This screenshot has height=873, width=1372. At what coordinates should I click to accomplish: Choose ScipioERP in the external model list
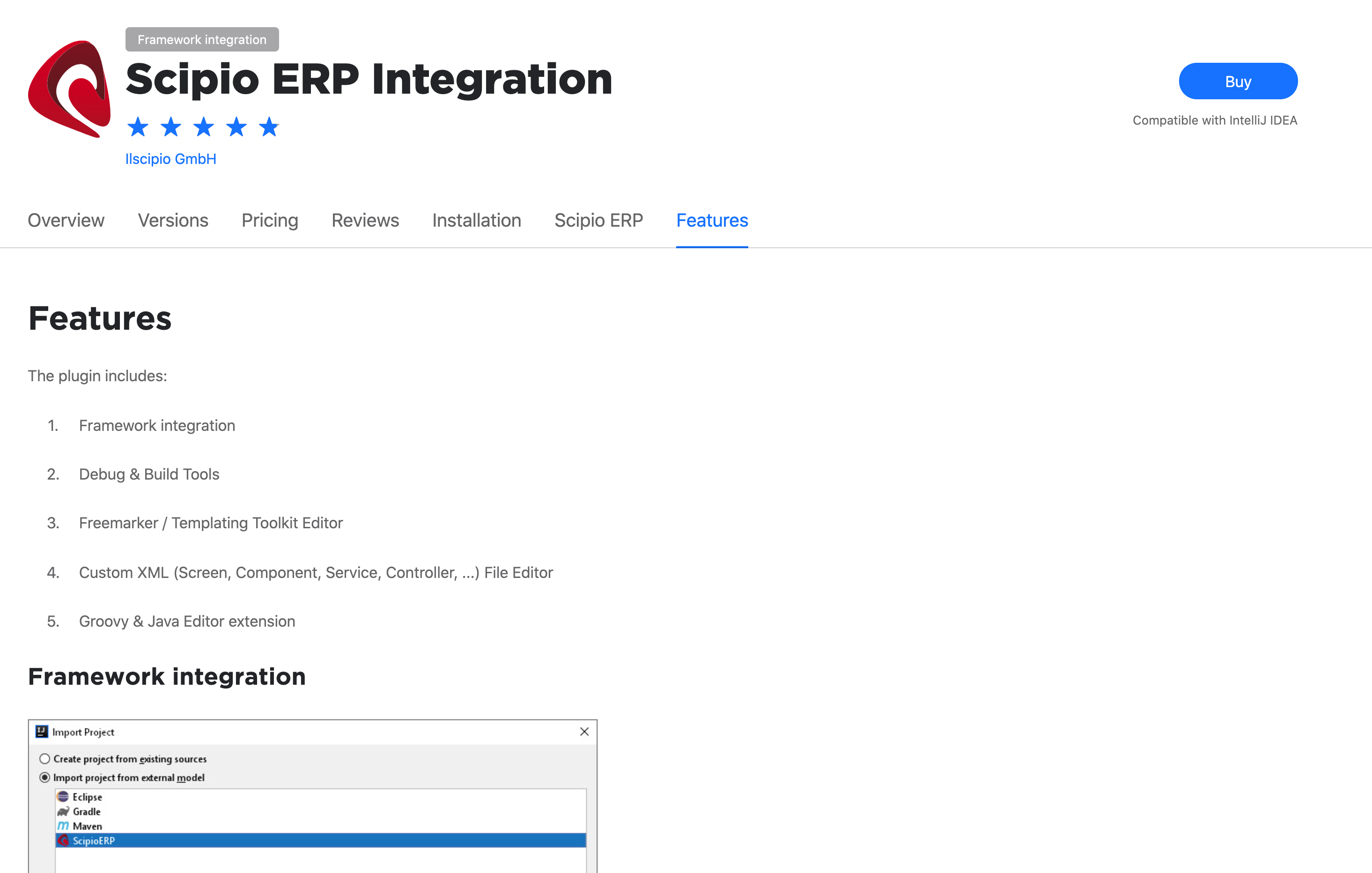coord(321,841)
